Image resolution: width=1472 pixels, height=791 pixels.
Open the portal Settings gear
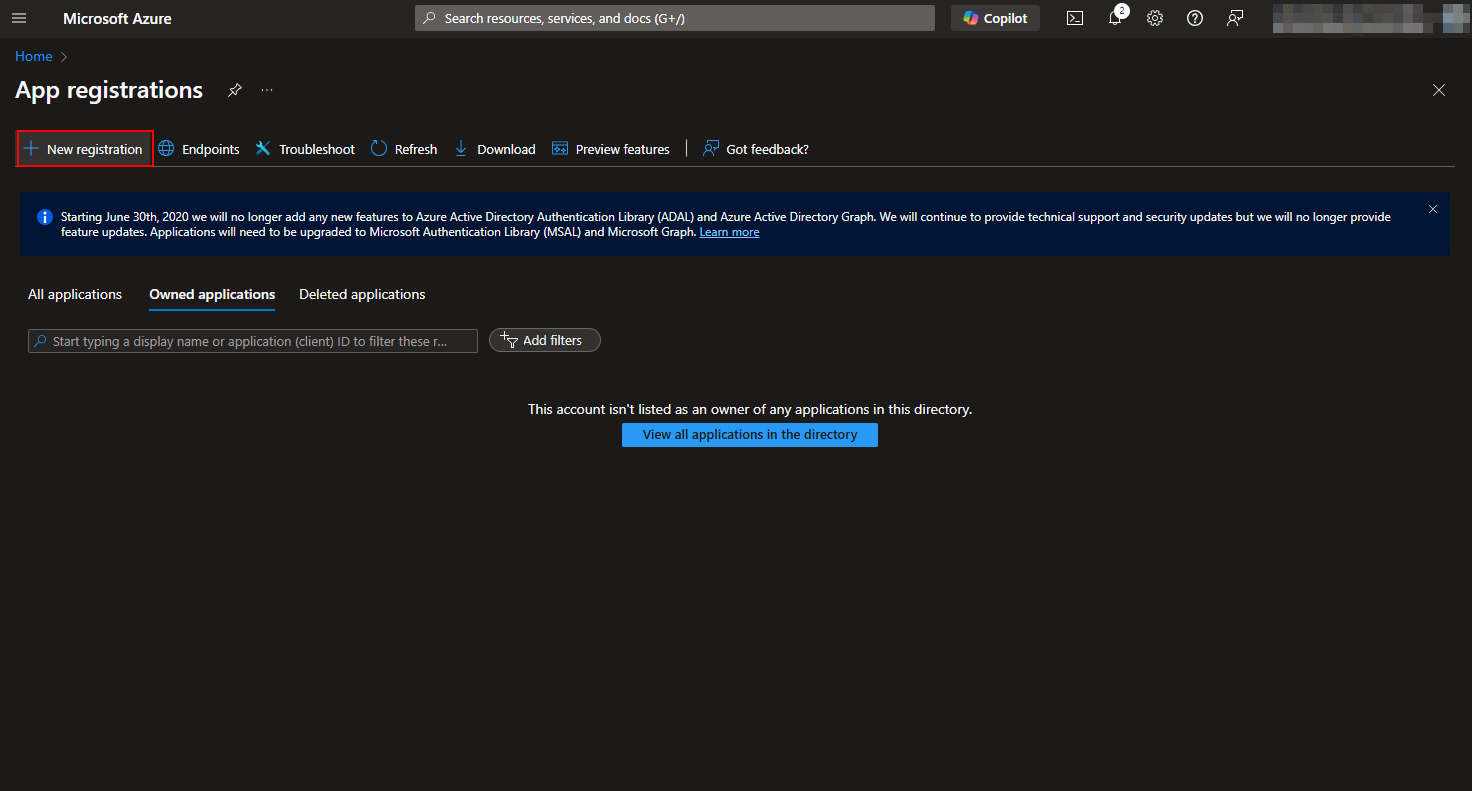(x=1155, y=18)
